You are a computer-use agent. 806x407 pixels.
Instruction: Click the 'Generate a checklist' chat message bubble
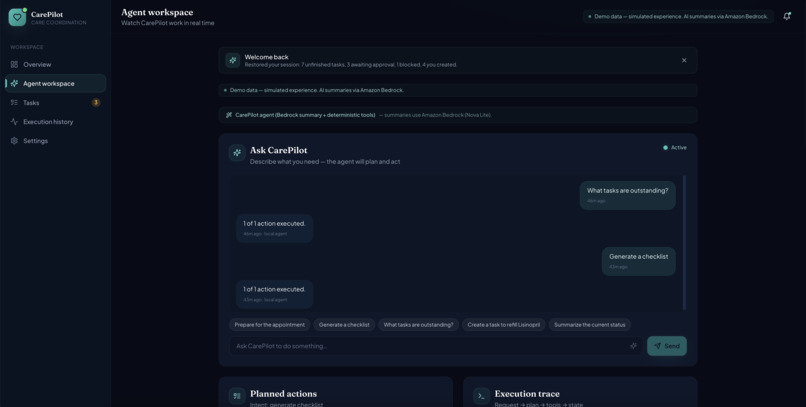pos(638,261)
